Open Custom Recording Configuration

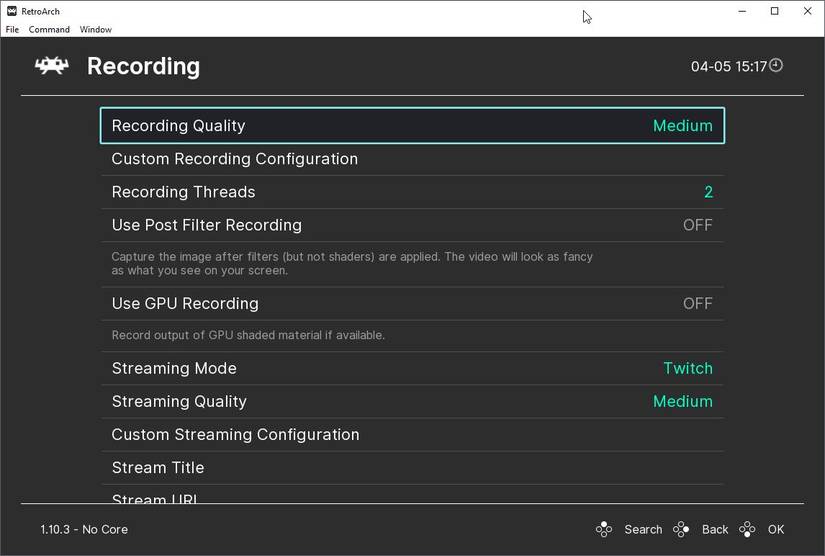[234, 159]
